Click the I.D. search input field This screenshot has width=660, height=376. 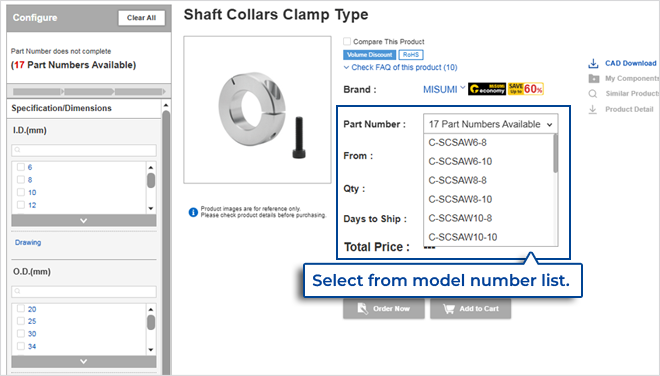pyautogui.click(x=84, y=150)
